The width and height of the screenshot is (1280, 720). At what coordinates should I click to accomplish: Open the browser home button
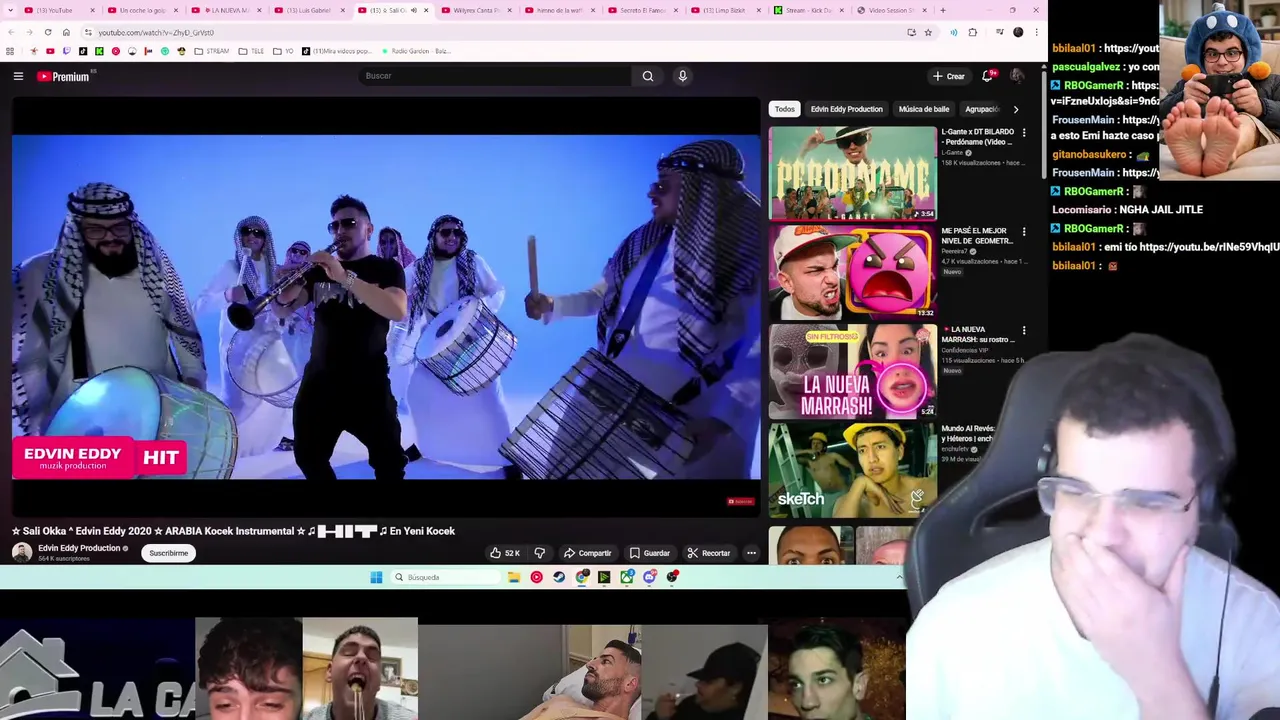pos(66,32)
